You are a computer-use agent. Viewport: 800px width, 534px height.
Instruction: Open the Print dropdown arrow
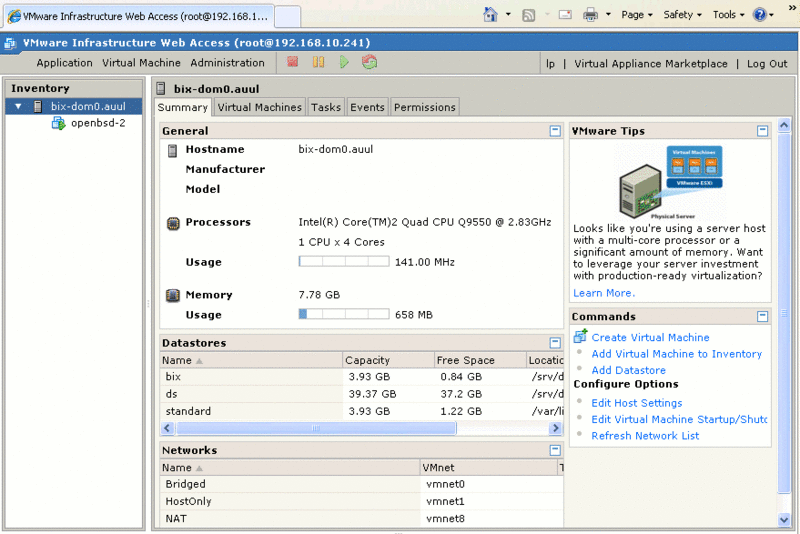coord(608,14)
